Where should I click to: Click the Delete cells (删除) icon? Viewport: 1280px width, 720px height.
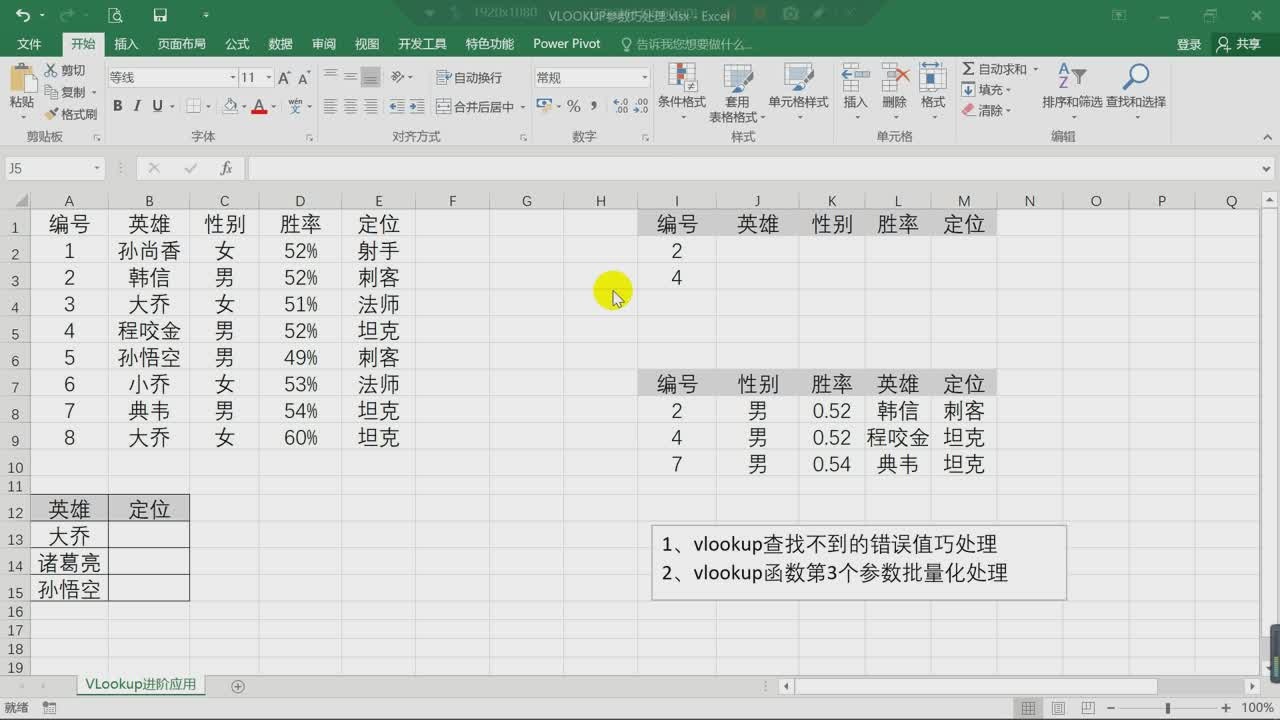tap(894, 76)
